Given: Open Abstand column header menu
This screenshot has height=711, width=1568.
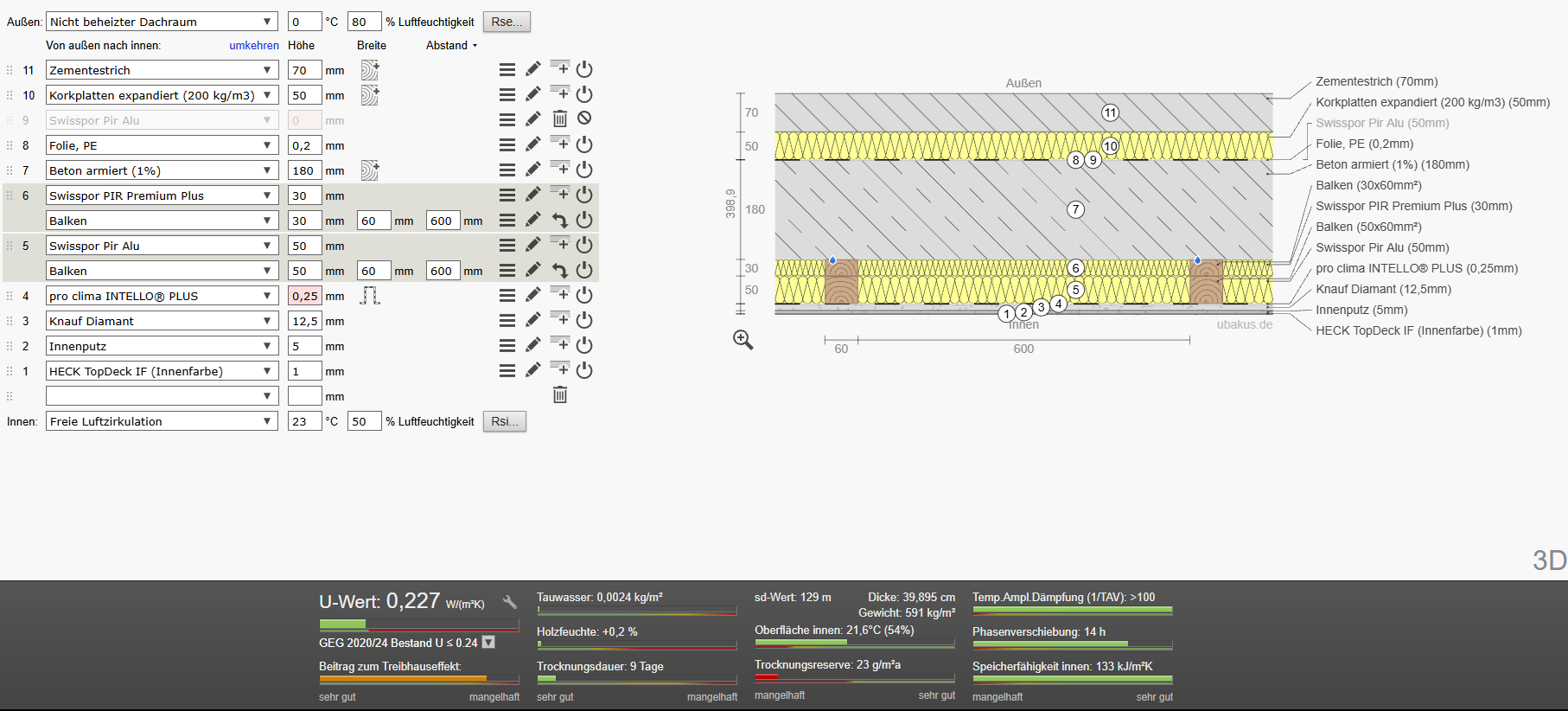Looking at the screenshot, I should (x=451, y=45).
